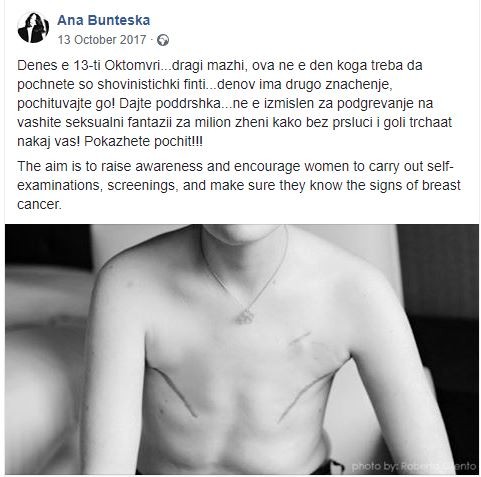Screen dimensions: 481x477
Task: Click the paragraph starting 'Denes e 13-ti Oktomvri'
Action: pos(235,103)
